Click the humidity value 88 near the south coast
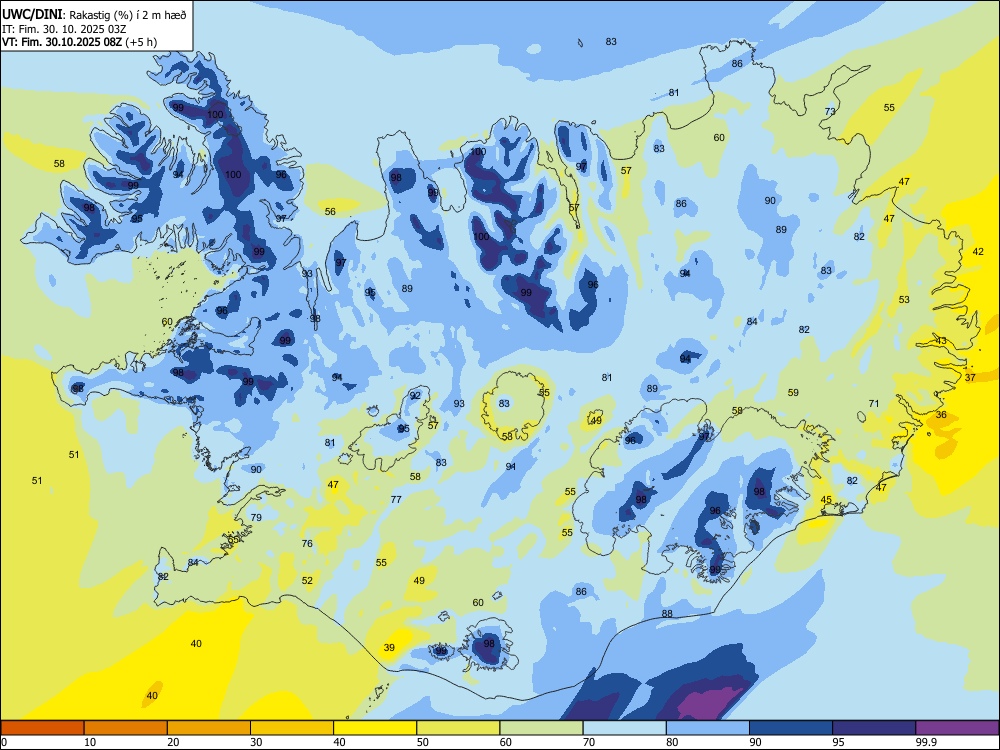Screen dimensions: 1000x750 [x=667, y=614]
